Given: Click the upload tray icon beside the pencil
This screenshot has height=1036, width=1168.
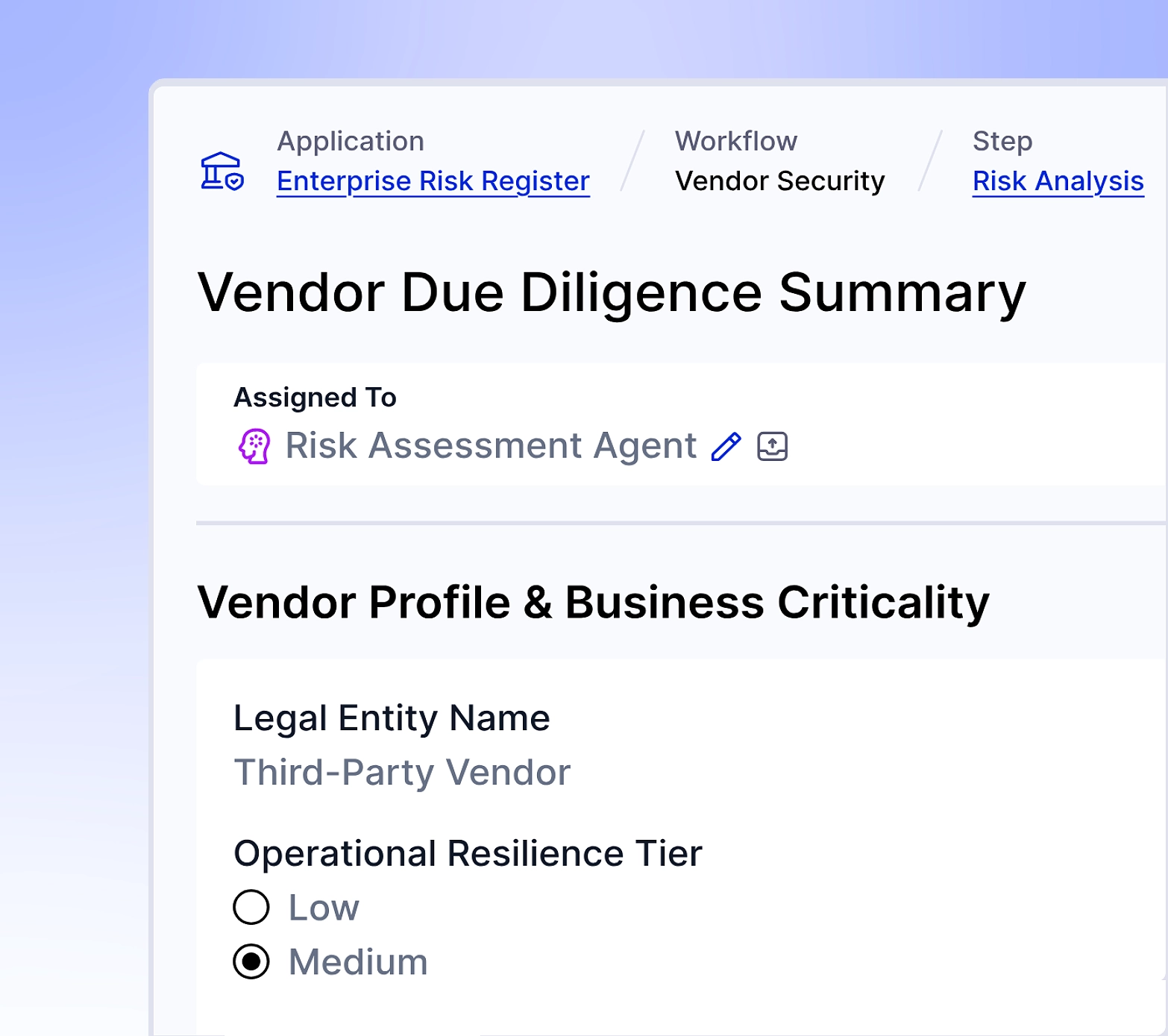Looking at the screenshot, I should 772,447.
